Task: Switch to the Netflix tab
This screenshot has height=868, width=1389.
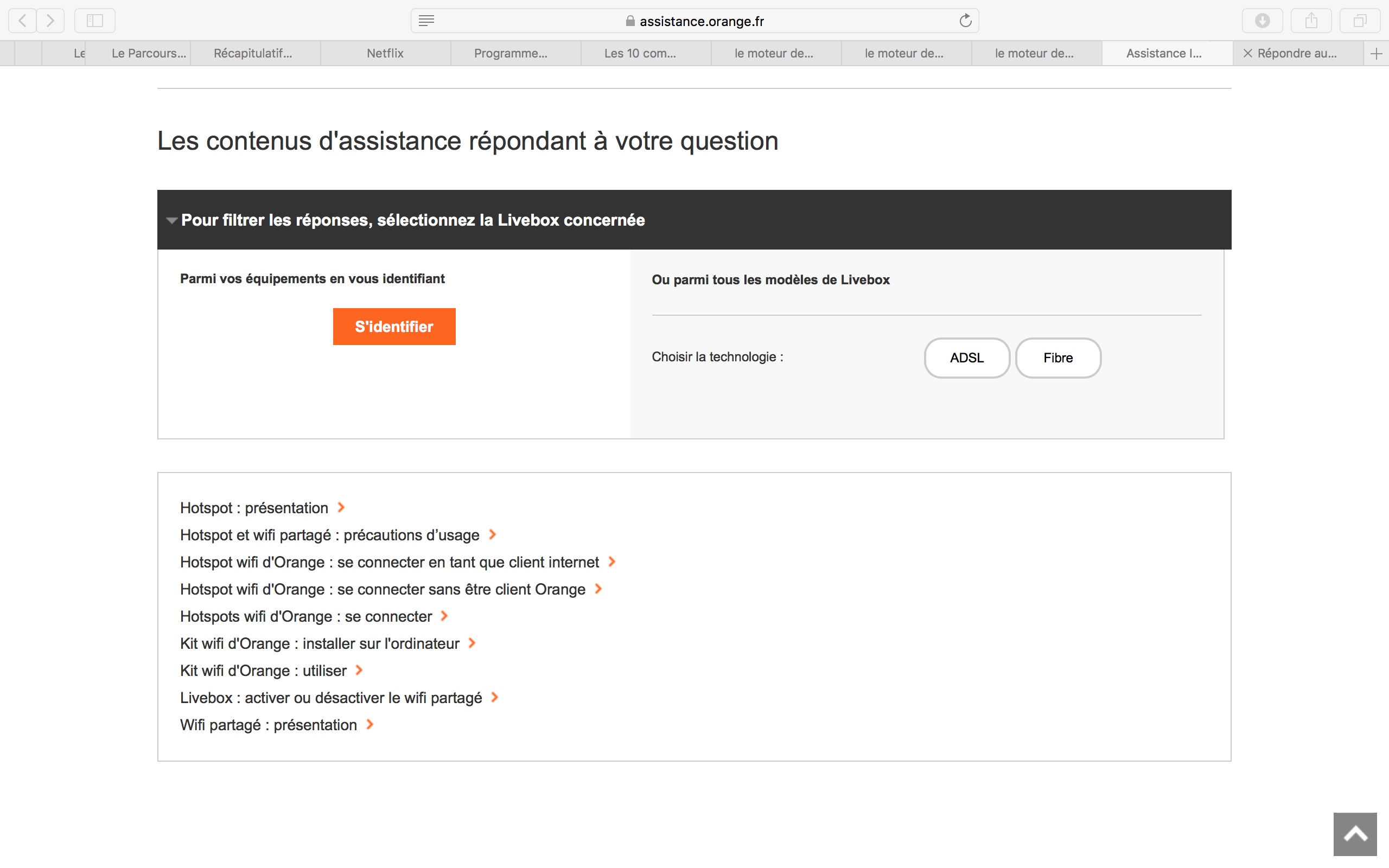Action: click(385, 53)
